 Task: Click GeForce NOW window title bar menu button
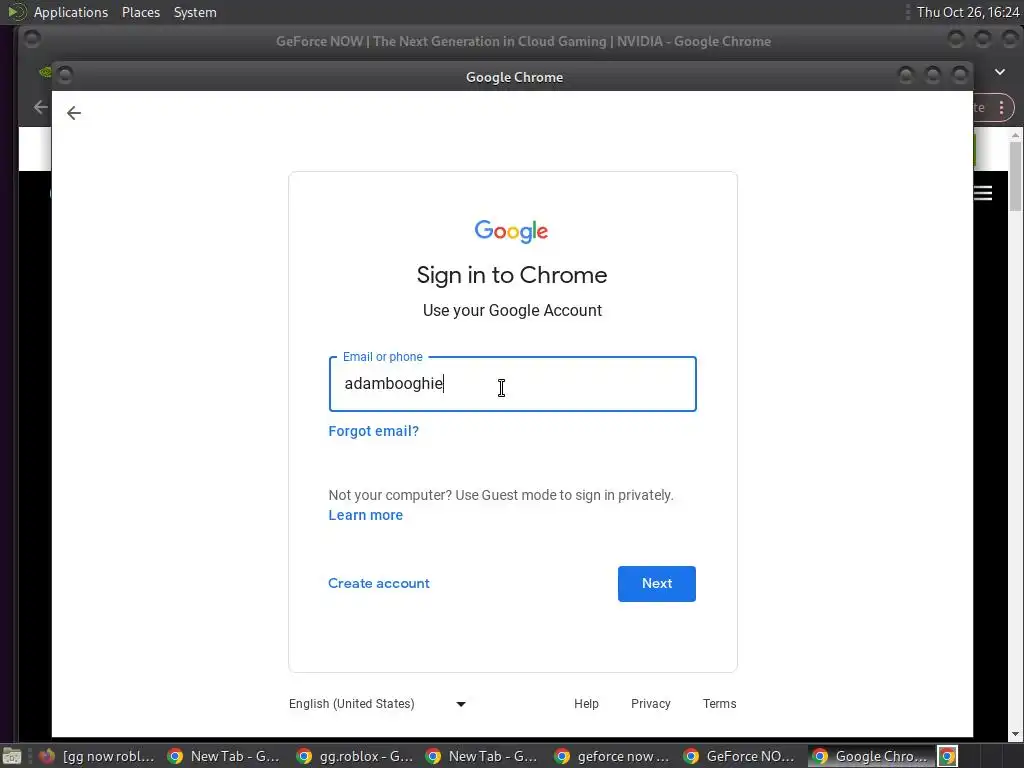[x=31, y=40]
